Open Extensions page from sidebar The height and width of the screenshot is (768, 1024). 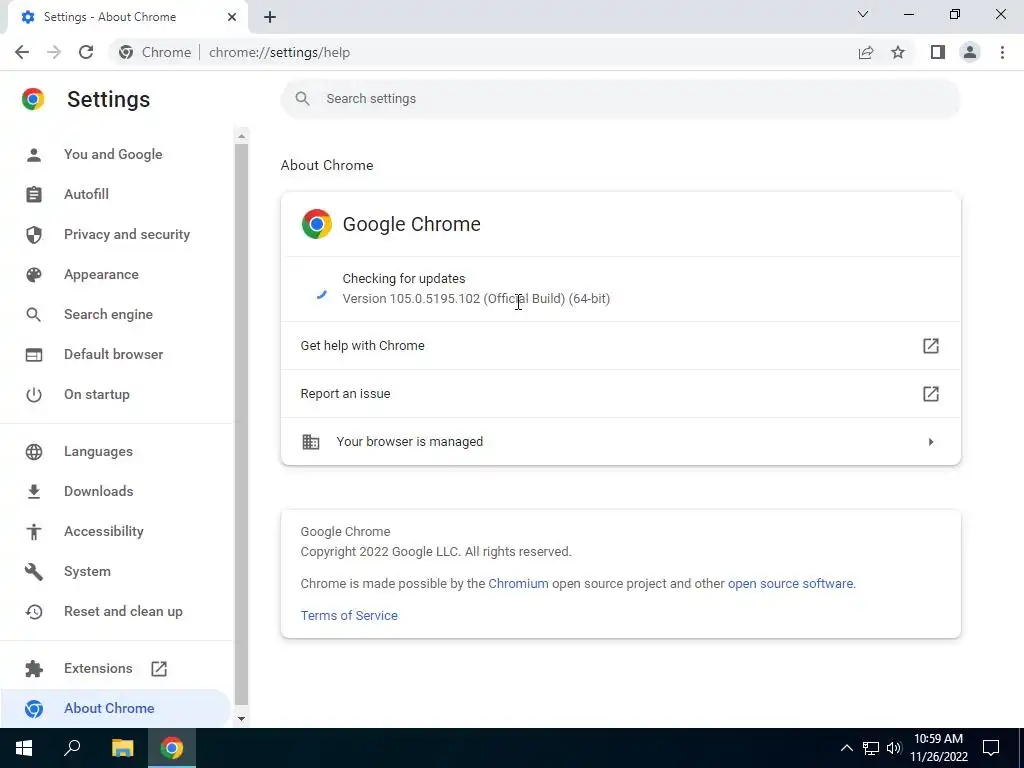point(98,668)
